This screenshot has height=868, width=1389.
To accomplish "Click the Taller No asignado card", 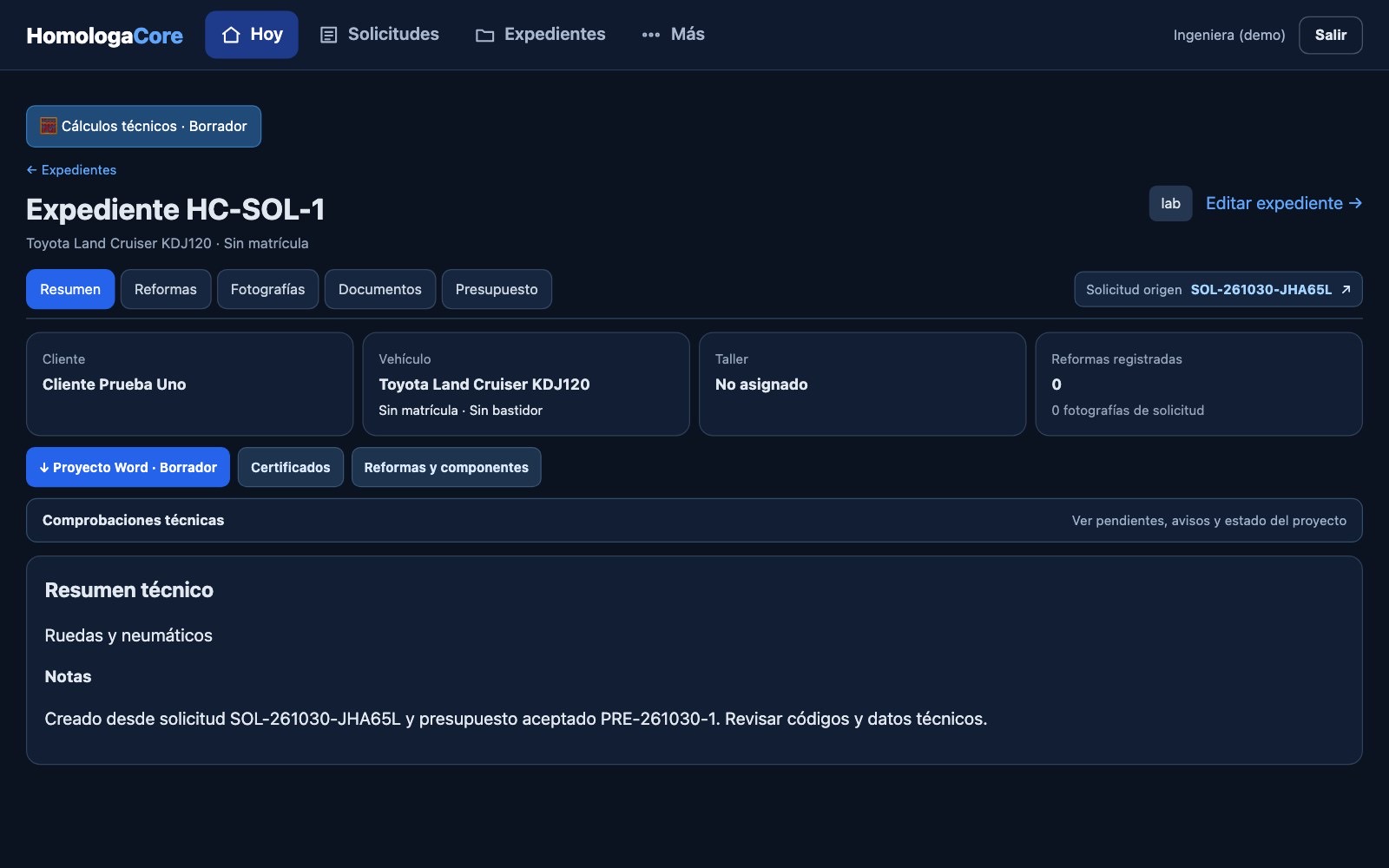I will 862,384.
